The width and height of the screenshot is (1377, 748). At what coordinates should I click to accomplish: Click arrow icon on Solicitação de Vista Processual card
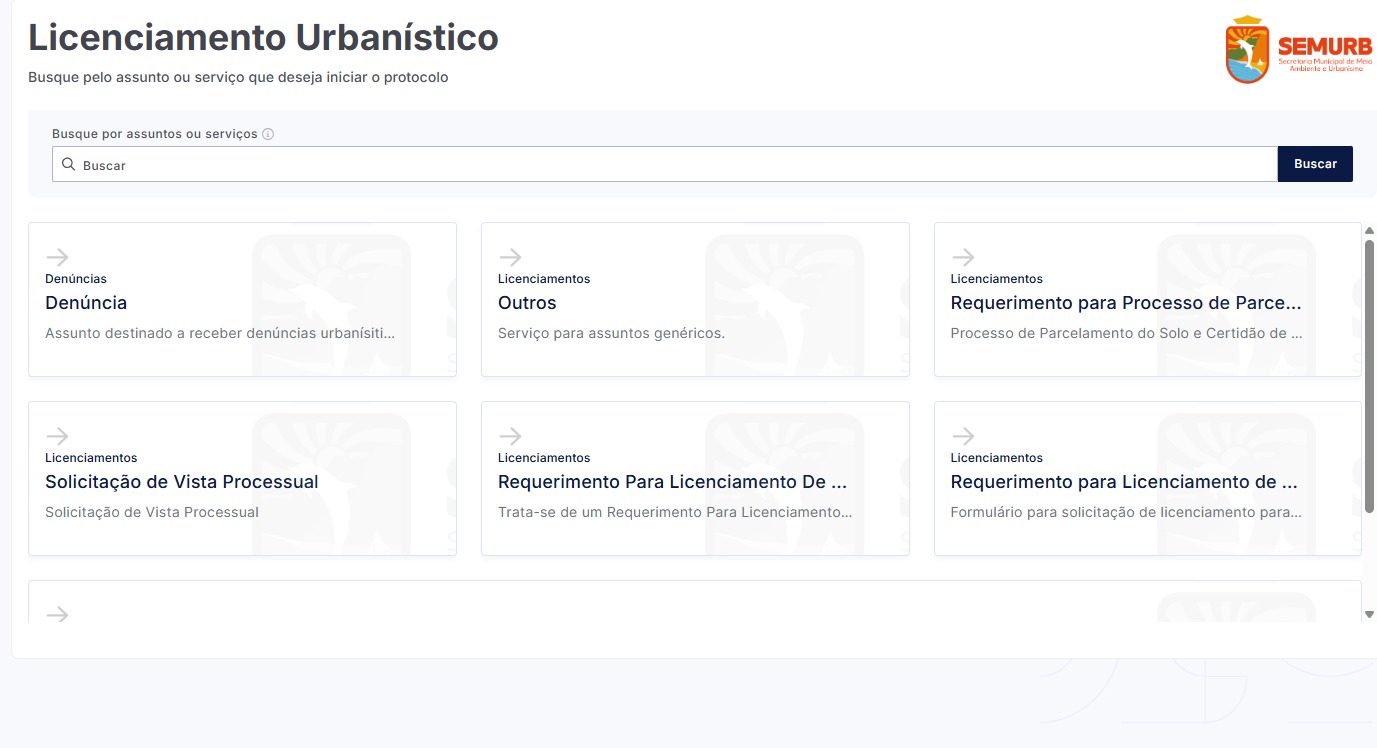tap(57, 436)
